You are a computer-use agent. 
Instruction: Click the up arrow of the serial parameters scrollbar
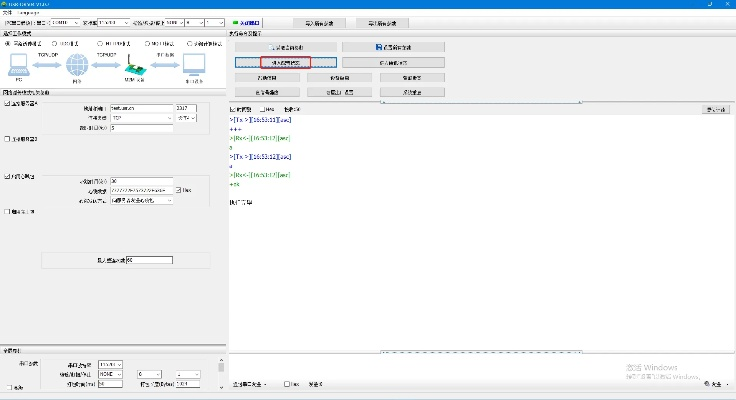point(221,361)
